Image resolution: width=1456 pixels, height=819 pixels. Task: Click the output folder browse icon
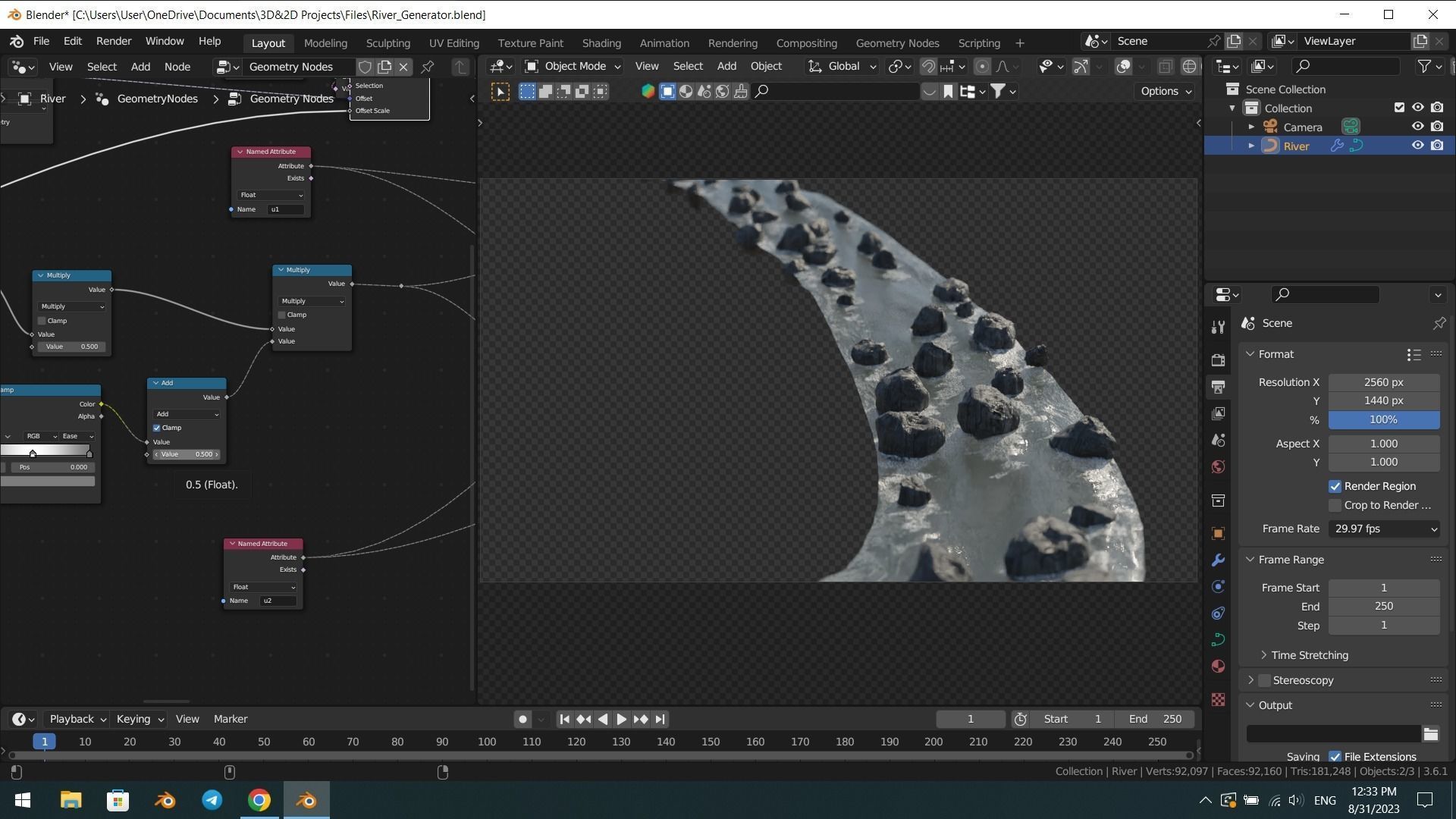[1431, 734]
